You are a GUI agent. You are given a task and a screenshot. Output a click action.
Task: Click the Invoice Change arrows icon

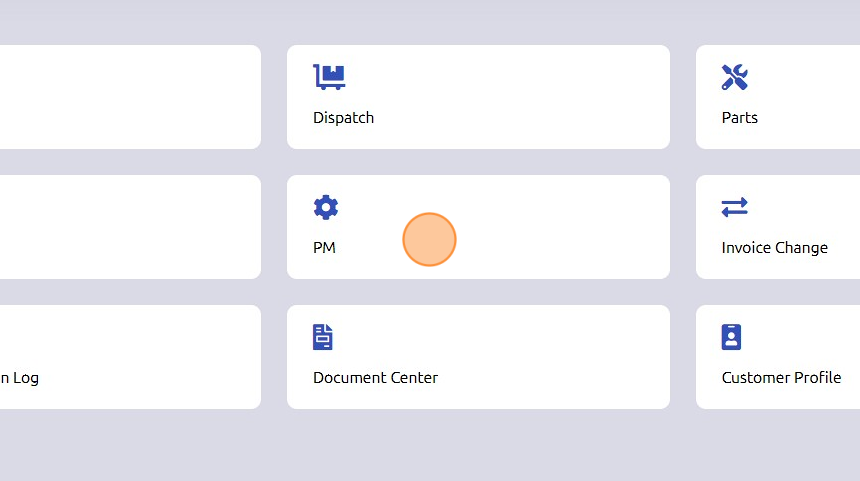click(734, 207)
